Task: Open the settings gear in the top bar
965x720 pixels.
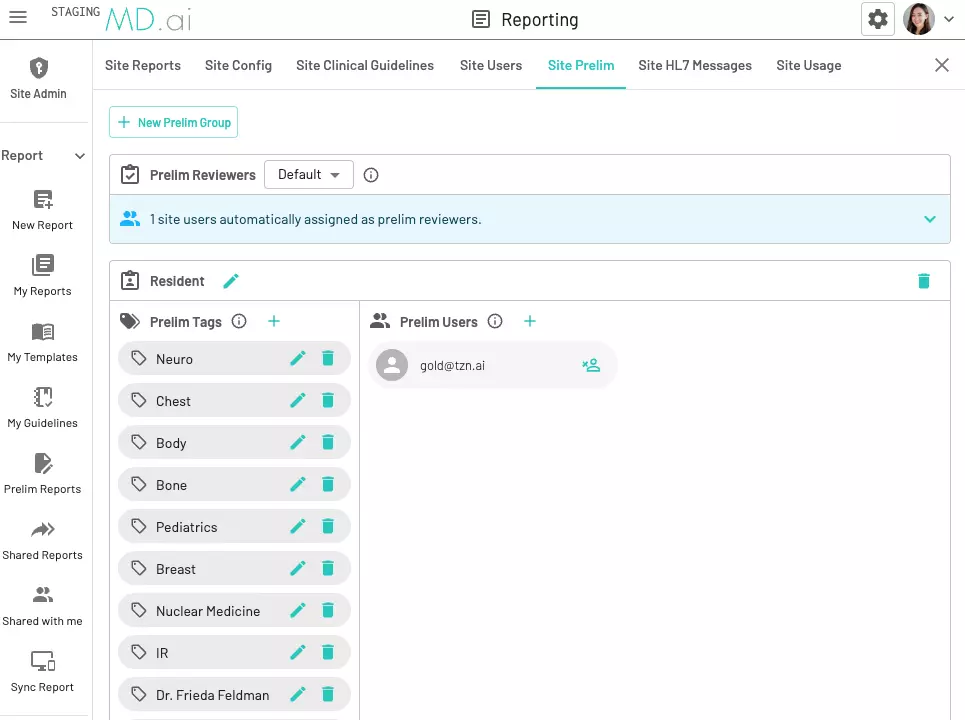Action: 877,18
